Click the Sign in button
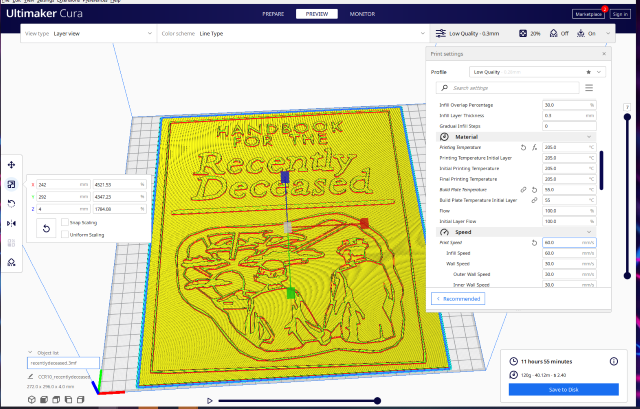Image resolution: width=640 pixels, height=409 pixels. click(620, 14)
